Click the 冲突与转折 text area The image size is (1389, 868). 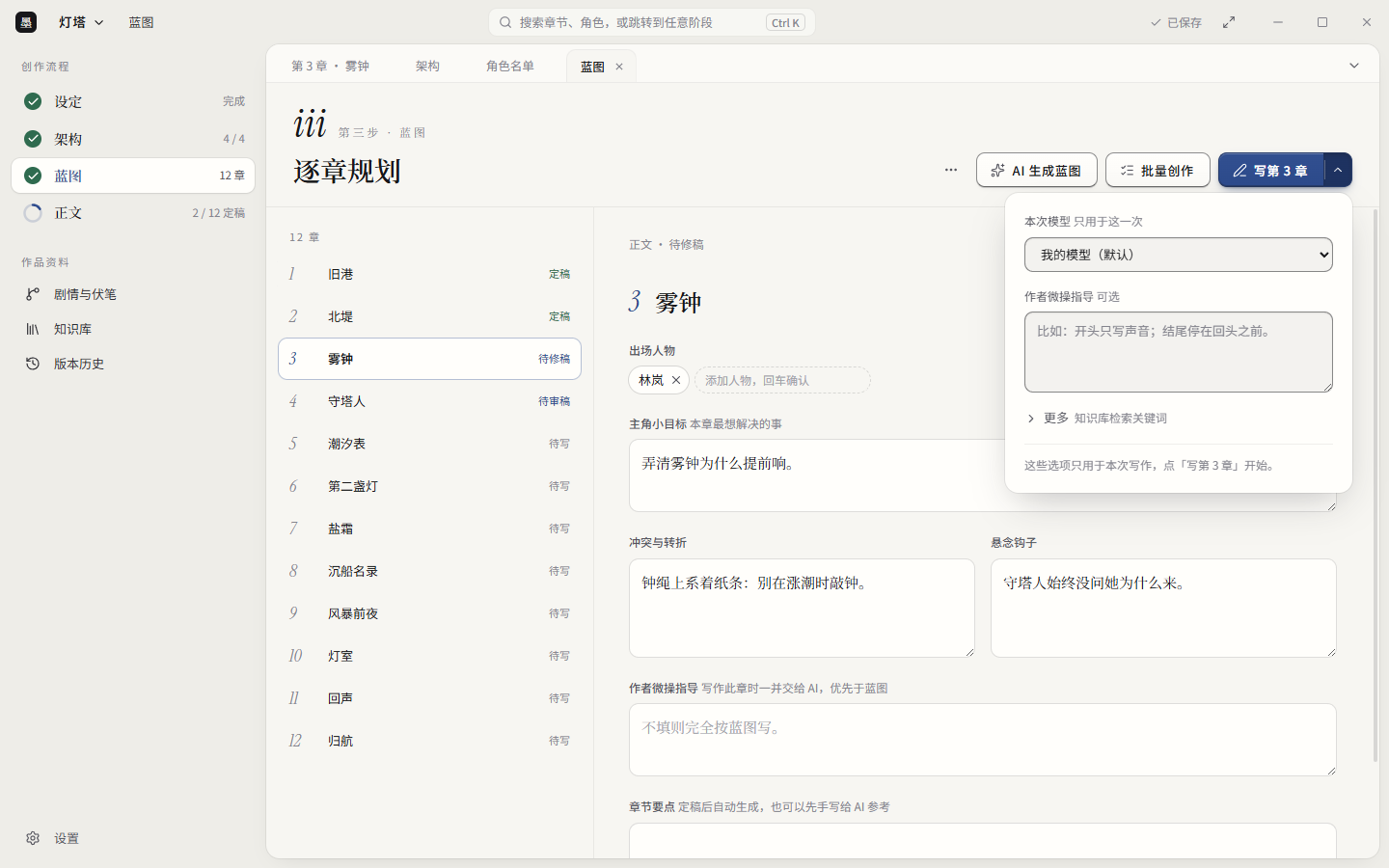802,608
